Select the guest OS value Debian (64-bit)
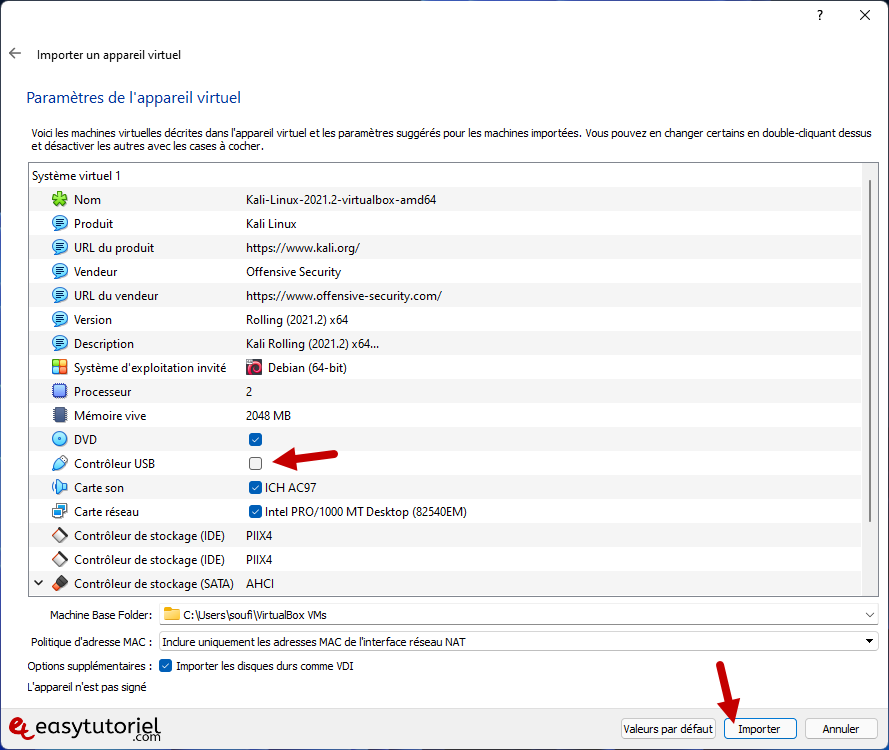The width and height of the screenshot is (889, 750). pyautogui.click(x=307, y=368)
